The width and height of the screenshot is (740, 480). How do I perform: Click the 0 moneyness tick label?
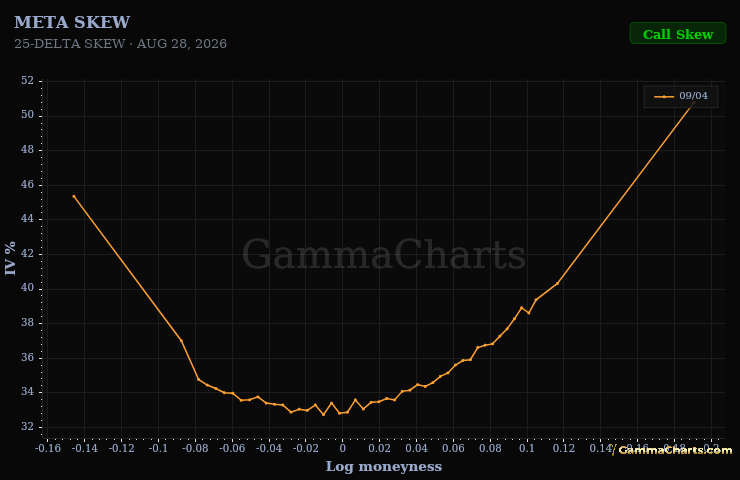pyautogui.click(x=343, y=448)
